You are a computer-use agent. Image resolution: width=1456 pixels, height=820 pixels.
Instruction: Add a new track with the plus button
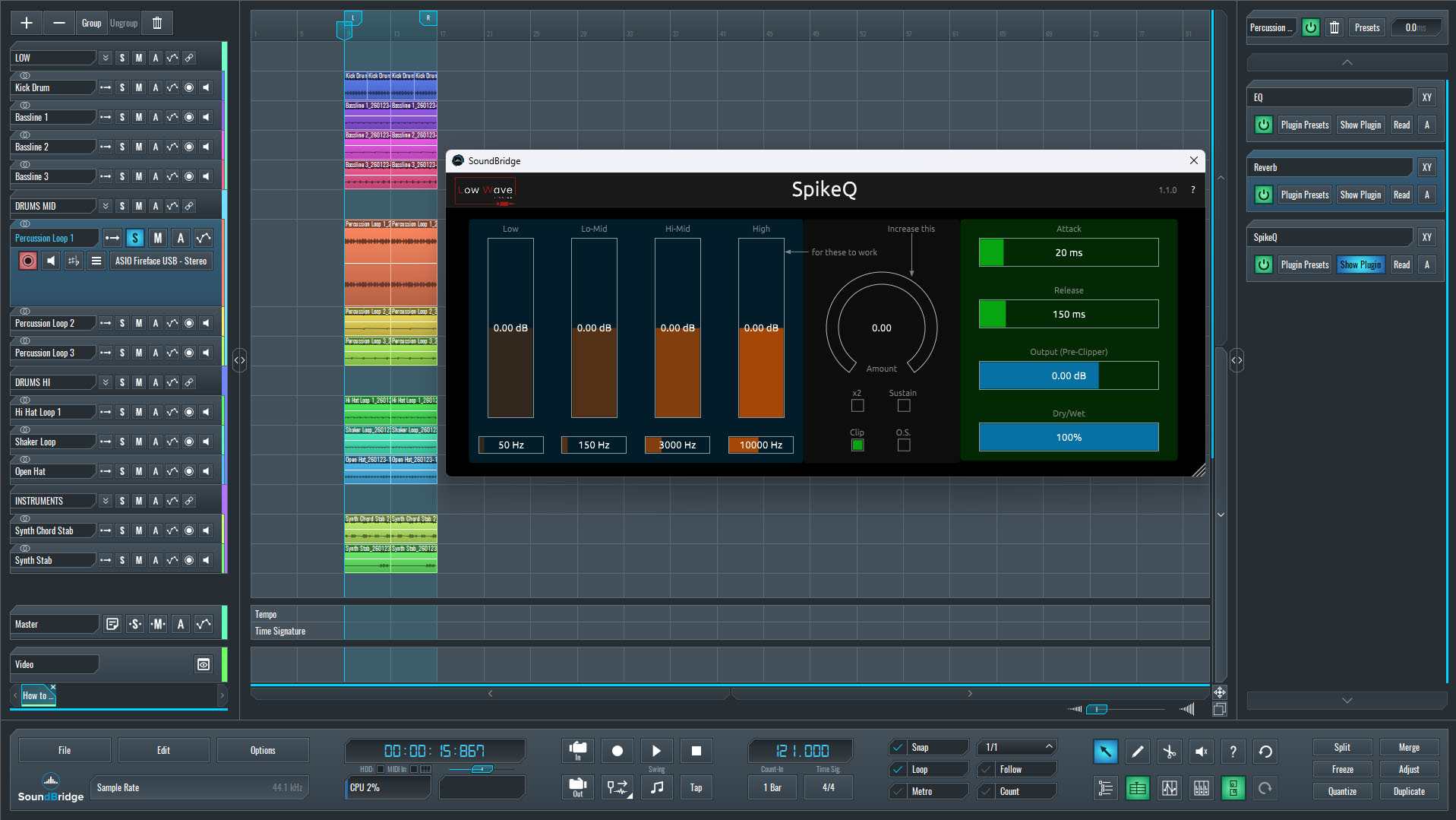(x=26, y=23)
